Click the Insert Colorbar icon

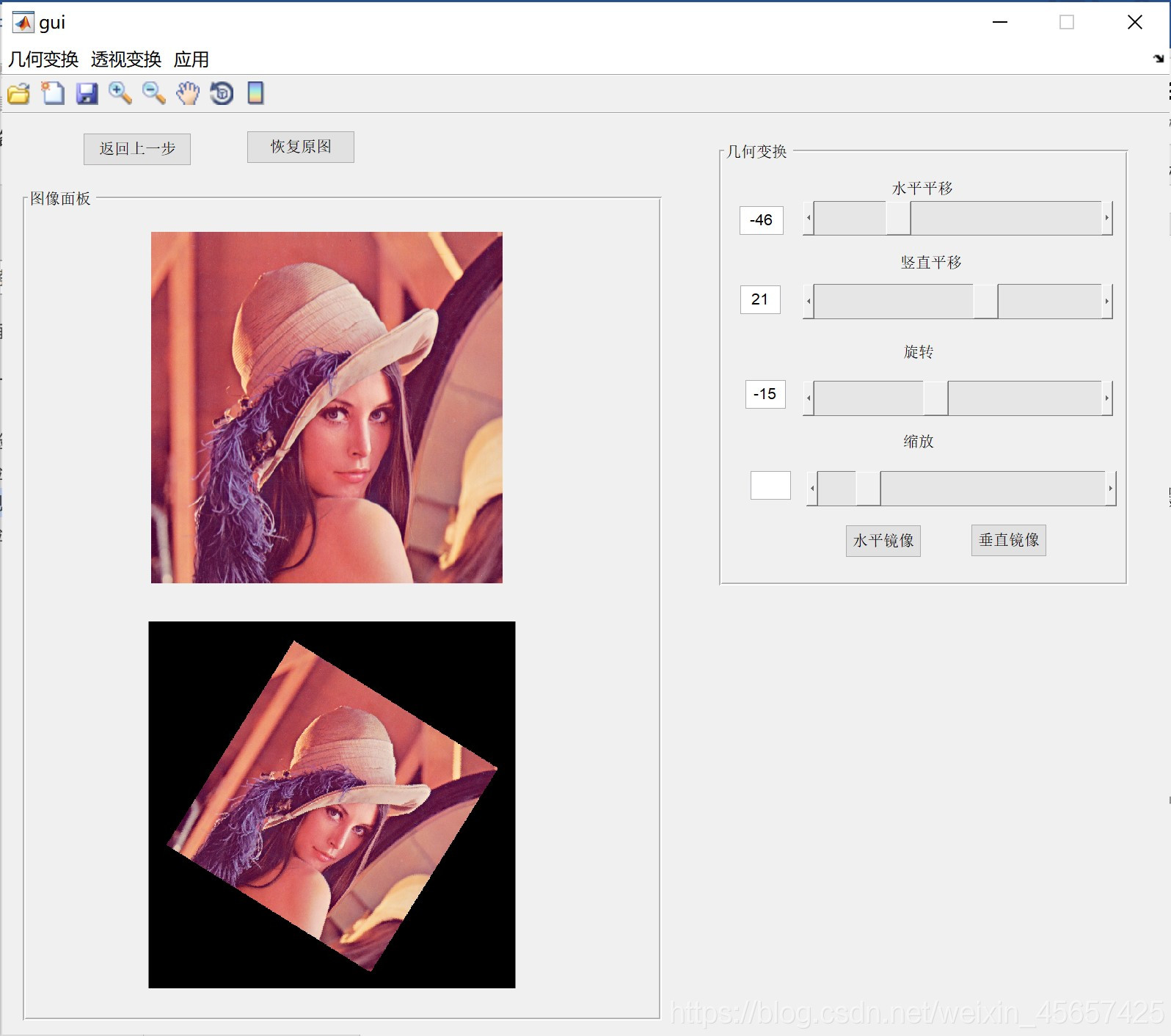point(255,93)
